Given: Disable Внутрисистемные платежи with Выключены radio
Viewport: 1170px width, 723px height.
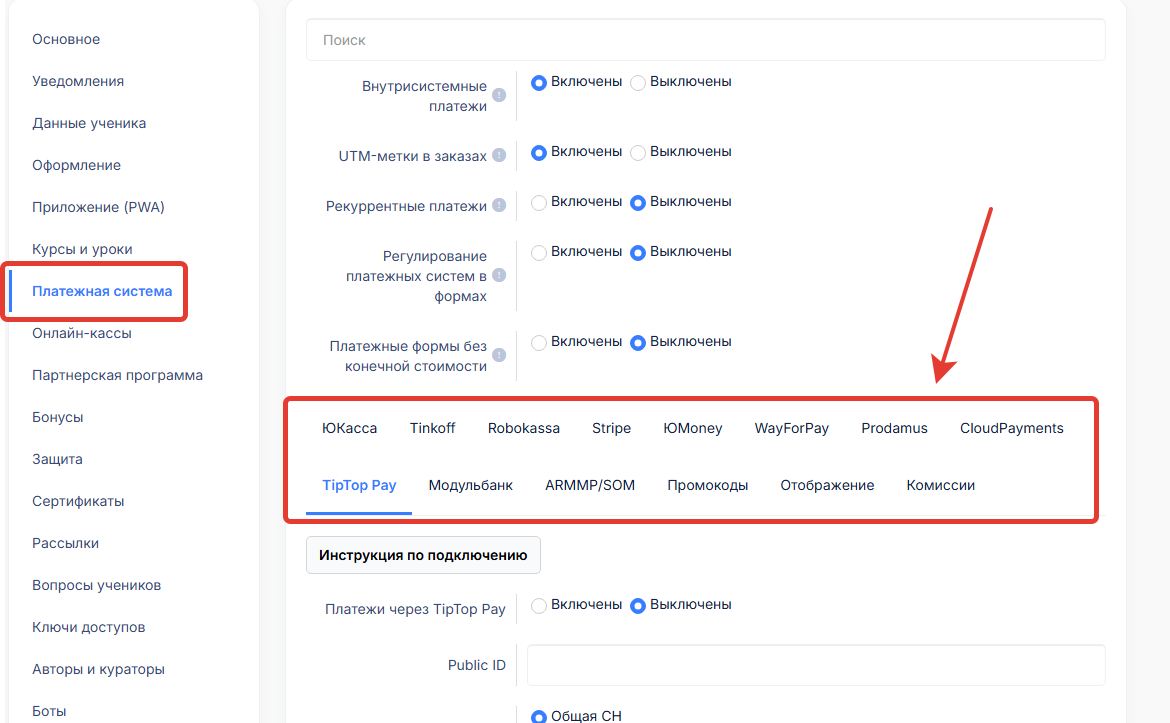Looking at the screenshot, I should tap(638, 82).
